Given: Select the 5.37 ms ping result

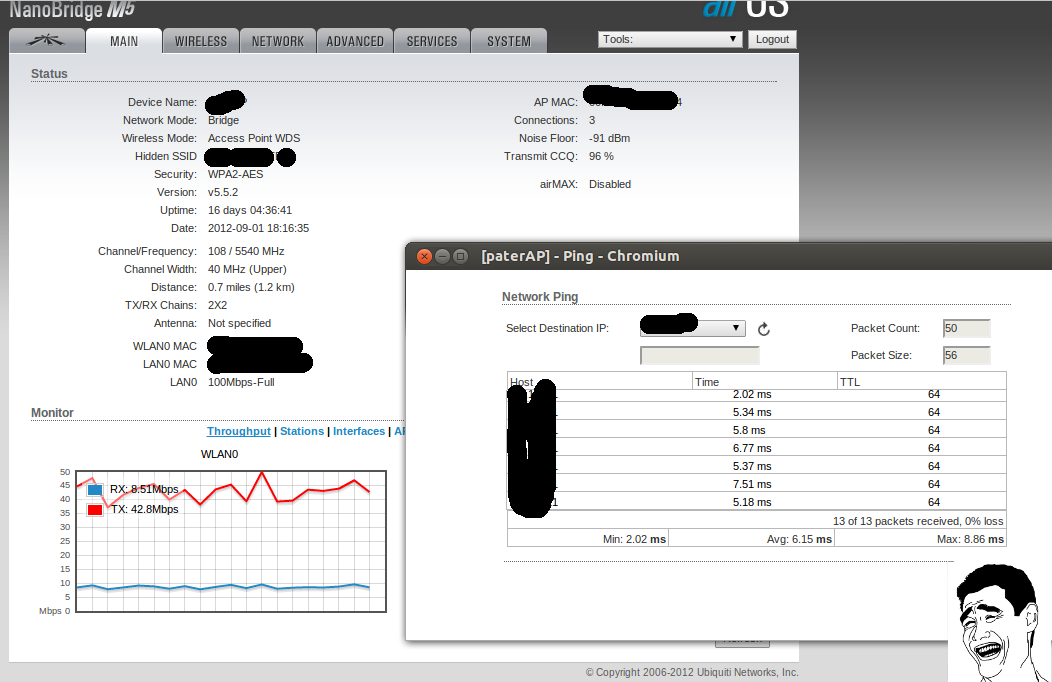Looking at the screenshot, I should click(x=757, y=466).
